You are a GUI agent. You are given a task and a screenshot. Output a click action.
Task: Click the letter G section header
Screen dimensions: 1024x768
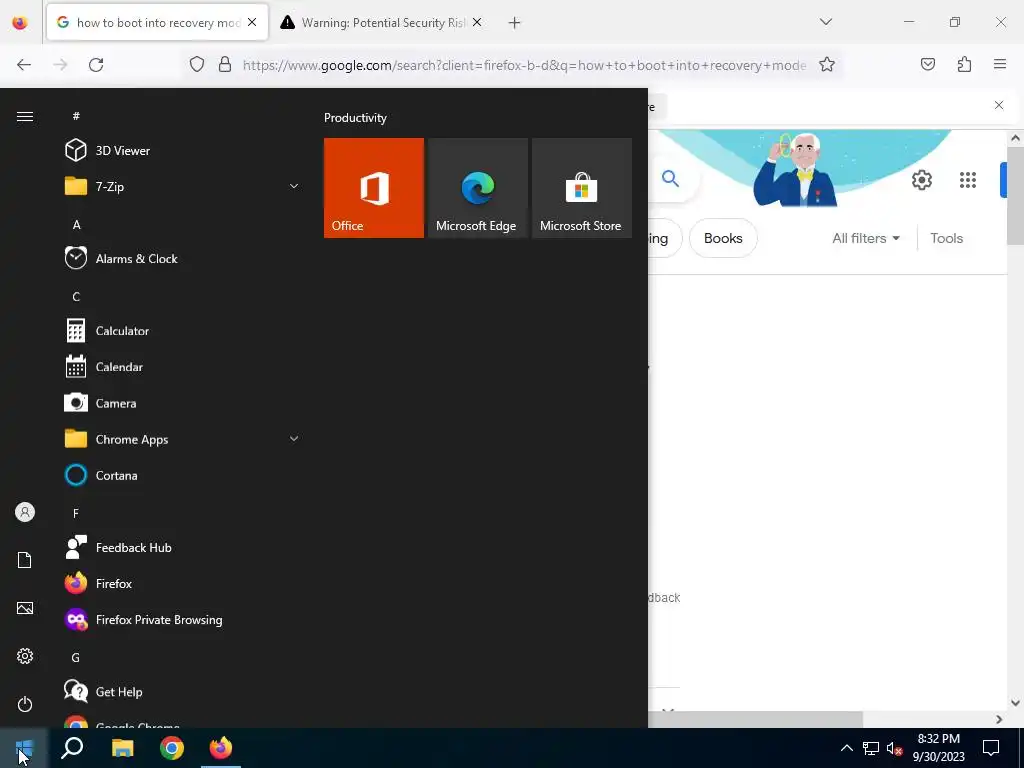coord(76,658)
